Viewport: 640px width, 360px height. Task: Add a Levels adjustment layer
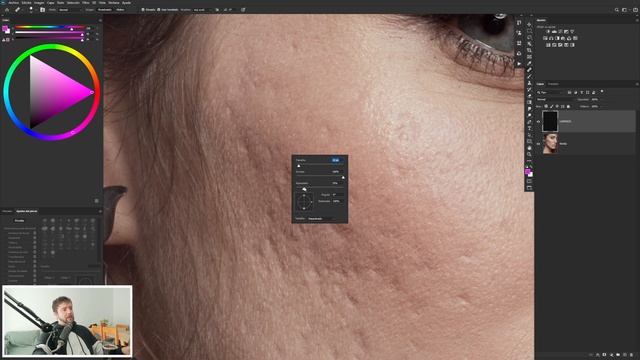(x=554, y=31)
